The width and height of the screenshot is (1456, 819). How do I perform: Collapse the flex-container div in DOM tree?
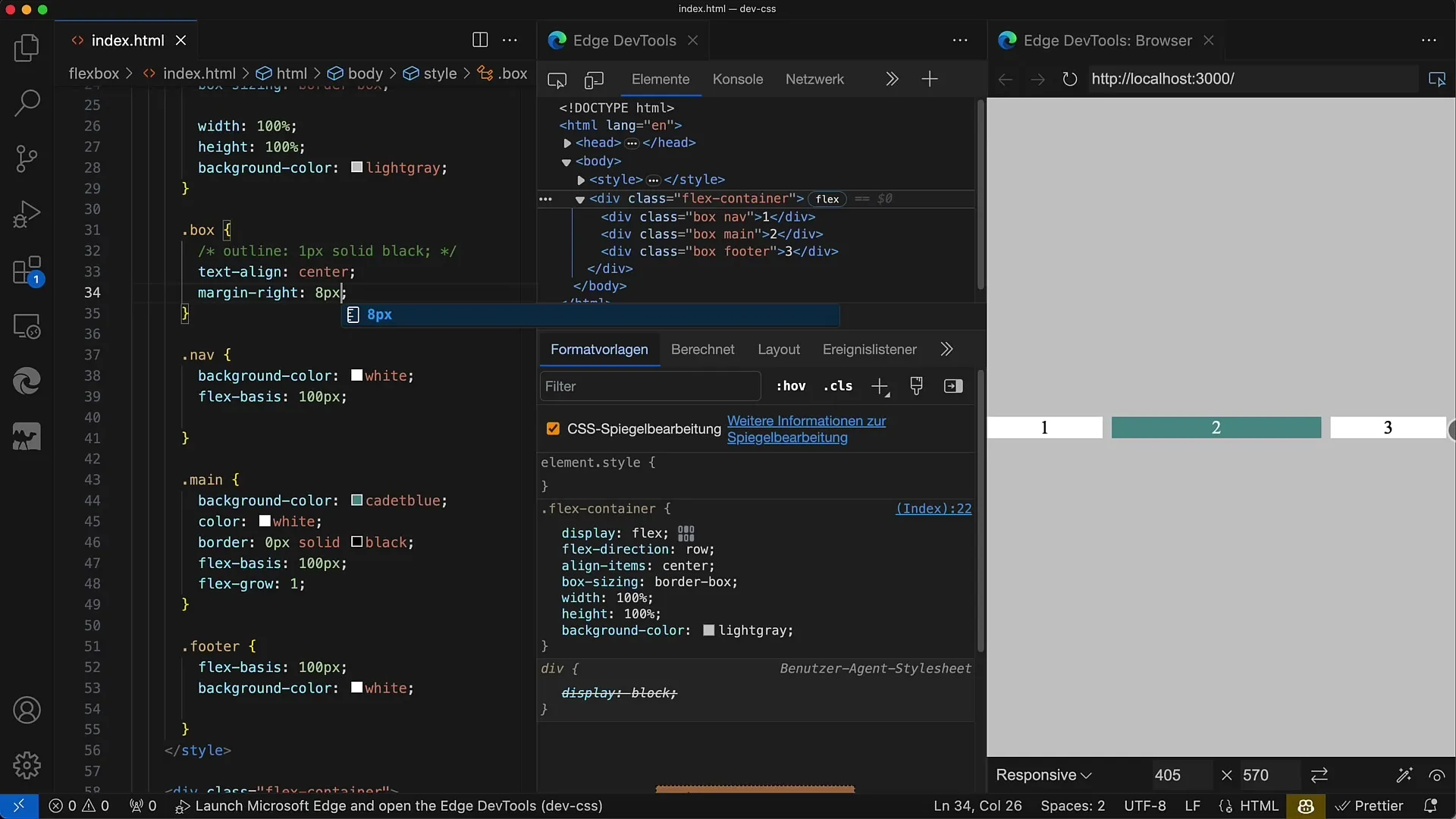(x=580, y=199)
